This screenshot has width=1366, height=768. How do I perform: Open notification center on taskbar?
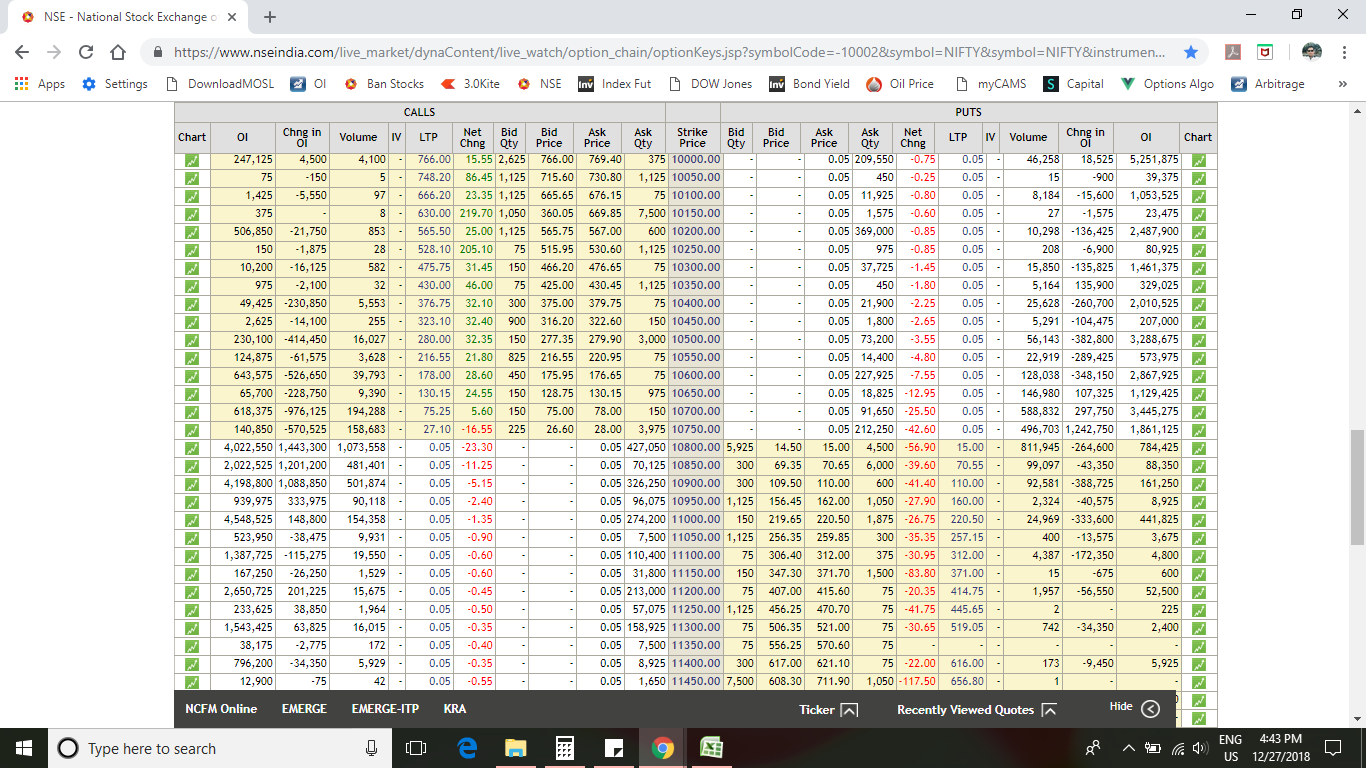click(x=1332, y=748)
